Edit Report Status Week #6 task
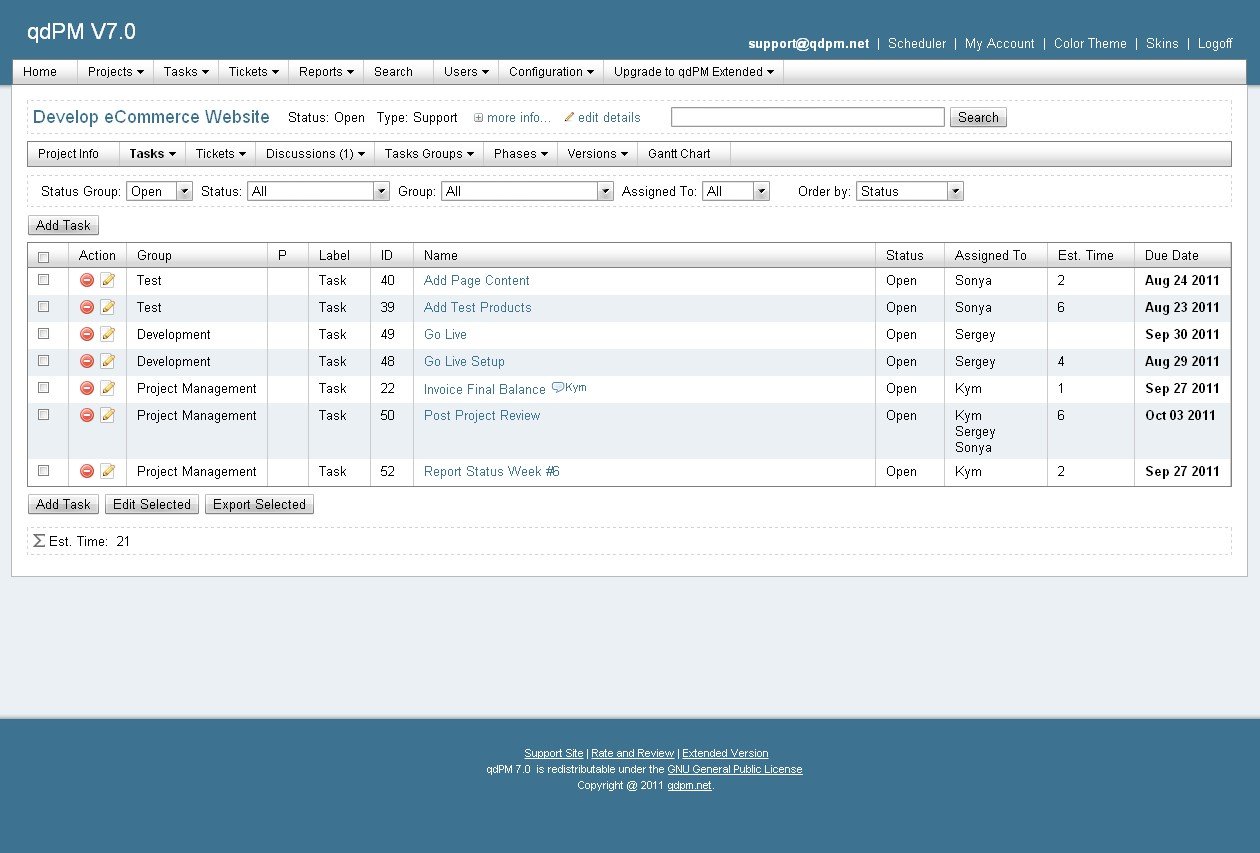Viewport: 1260px width, 853px height. (108, 472)
